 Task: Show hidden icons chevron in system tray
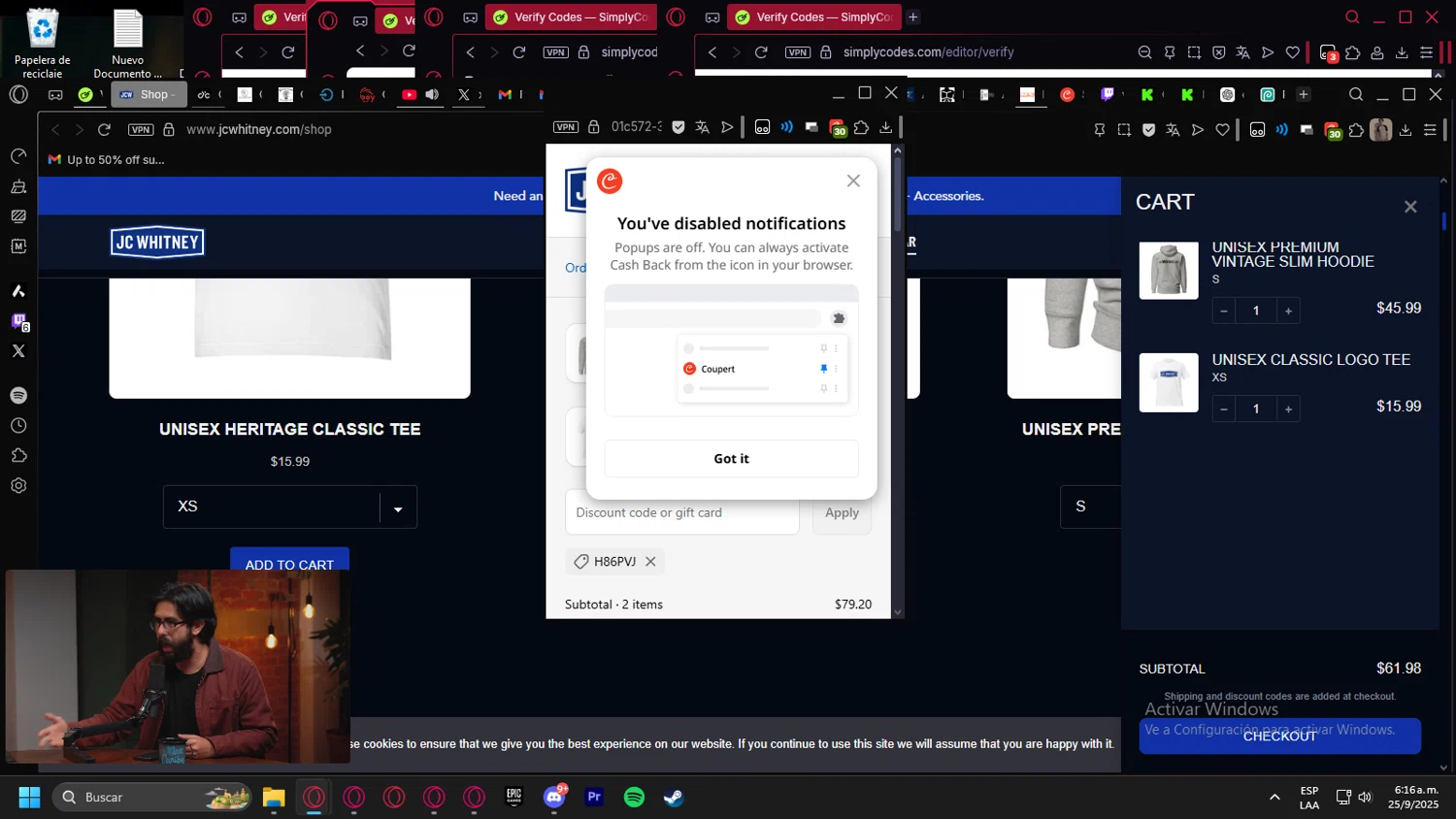pos(1274,798)
